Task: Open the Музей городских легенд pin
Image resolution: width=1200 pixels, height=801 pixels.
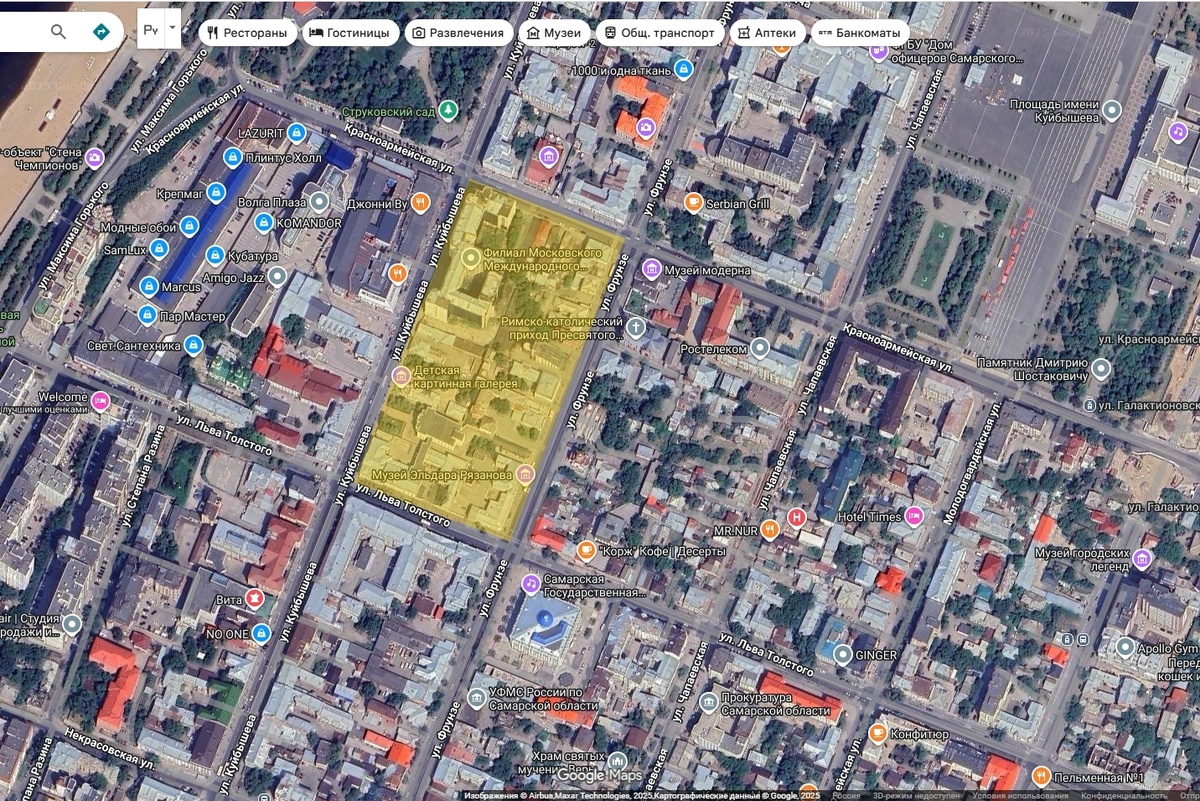Action: (x=1142, y=557)
